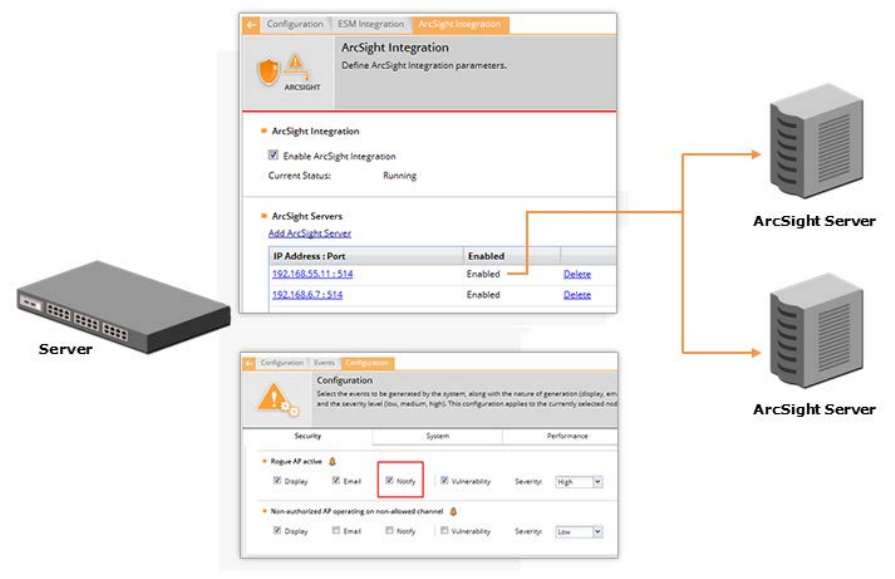Click the warning triangle with gears icon
The height and width of the screenshot is (579, 895).
tap(277, 400)
